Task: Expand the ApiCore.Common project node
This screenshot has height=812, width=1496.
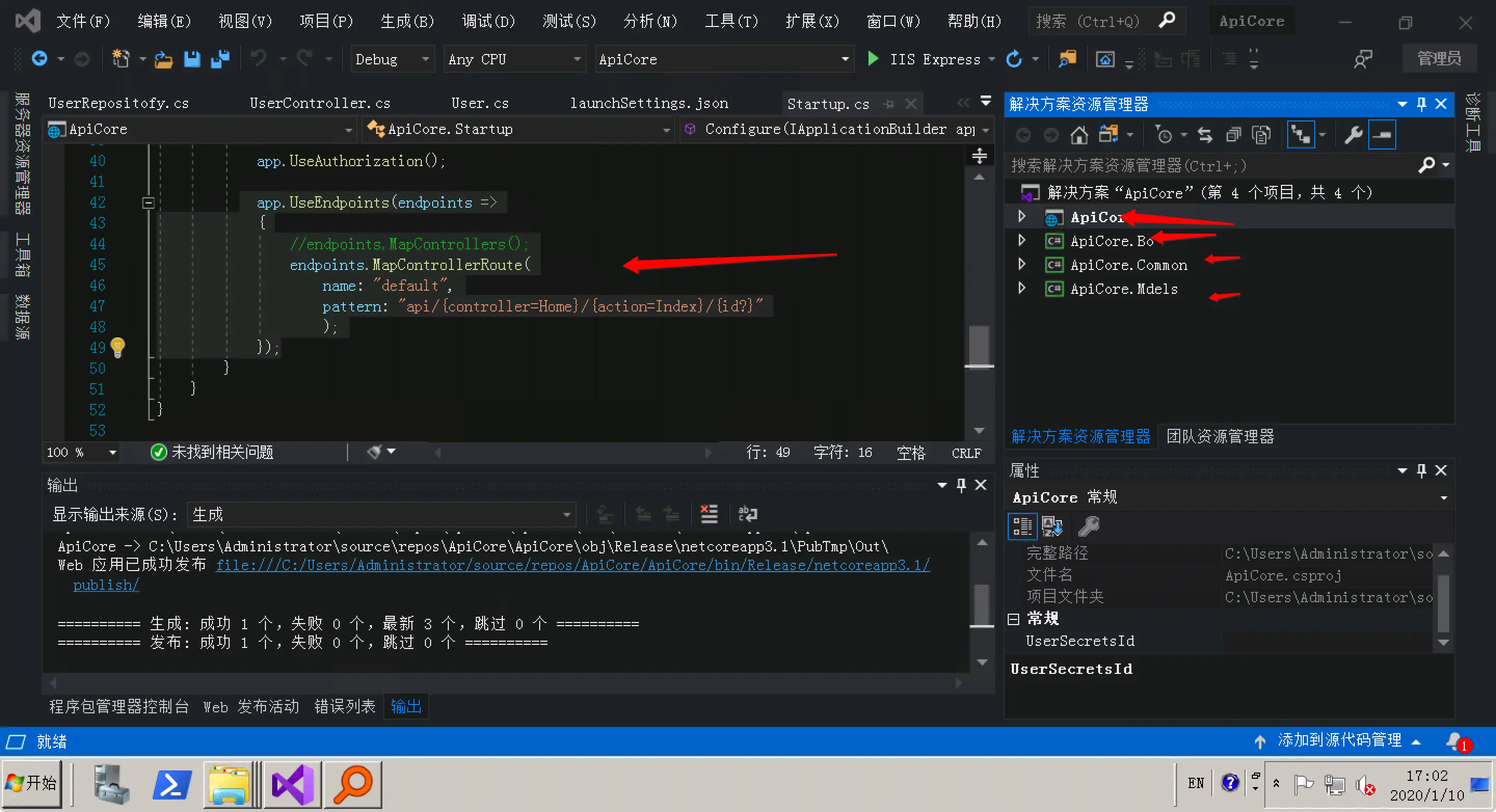Action: coord(1022,265)
